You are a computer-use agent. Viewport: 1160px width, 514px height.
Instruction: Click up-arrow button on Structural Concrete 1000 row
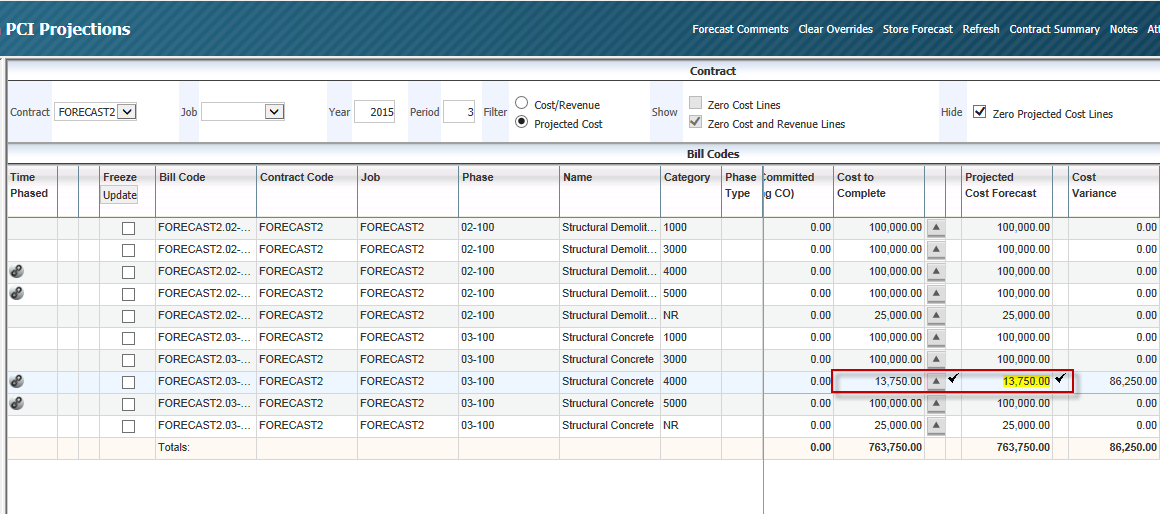click(x=936, y=339)
